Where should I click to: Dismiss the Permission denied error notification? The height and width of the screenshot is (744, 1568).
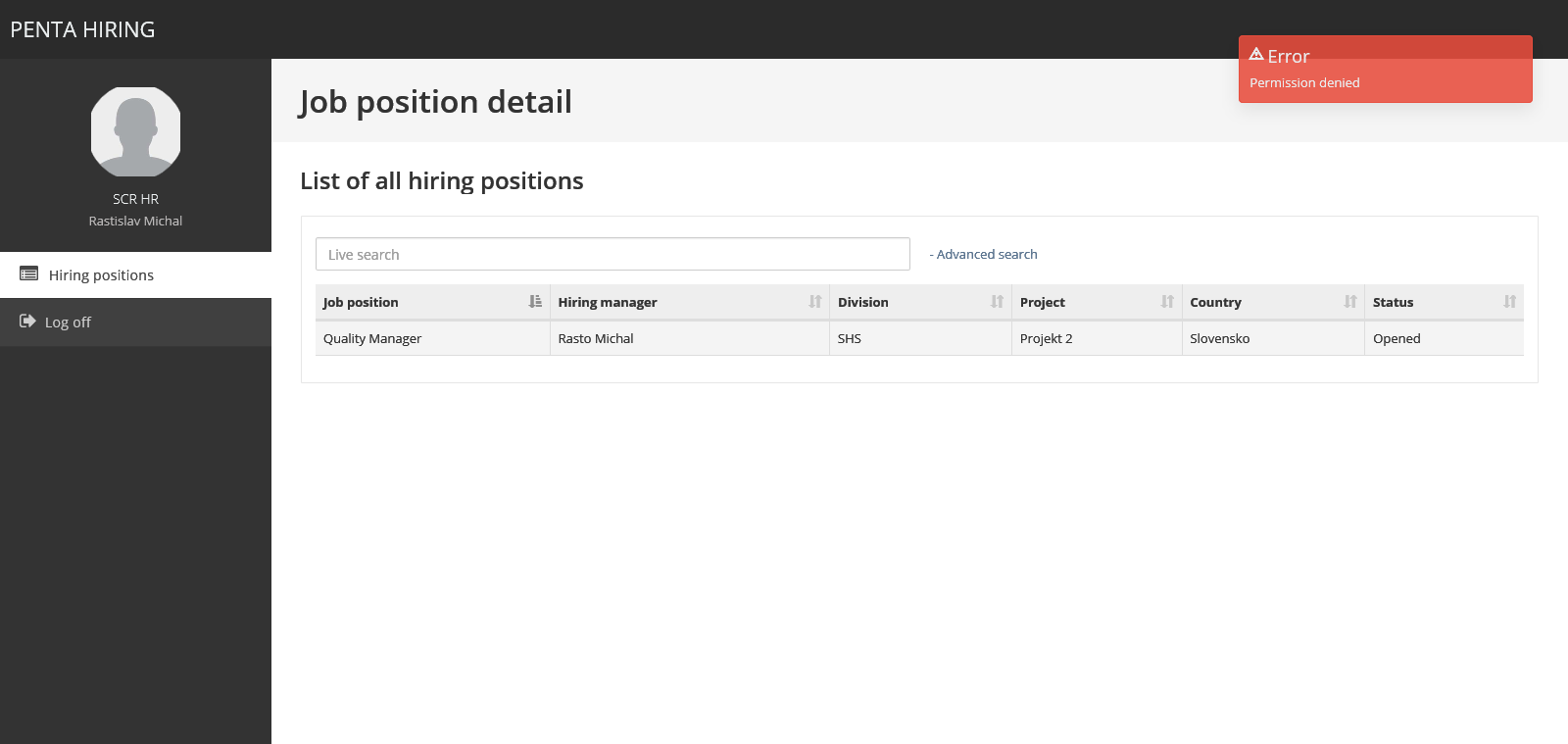coord(1385,70)
